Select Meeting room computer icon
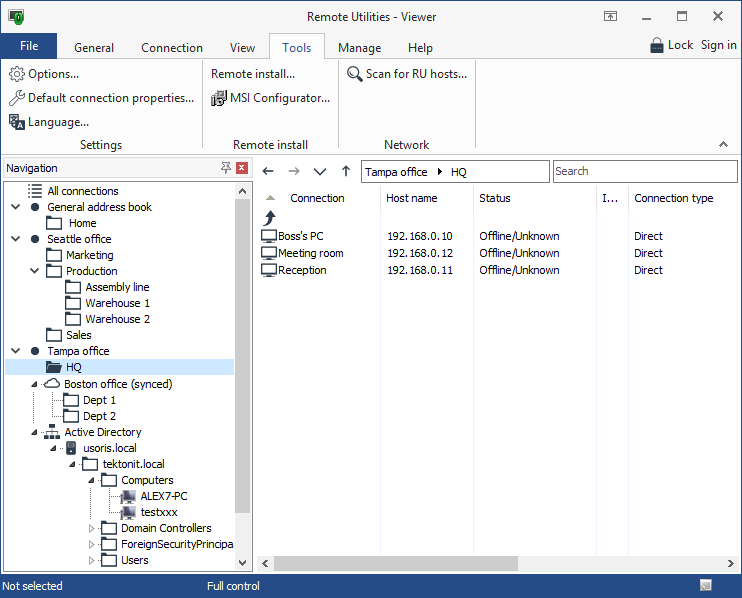The width and height of the screenshot is (742, 598). [x=269, y=253]
